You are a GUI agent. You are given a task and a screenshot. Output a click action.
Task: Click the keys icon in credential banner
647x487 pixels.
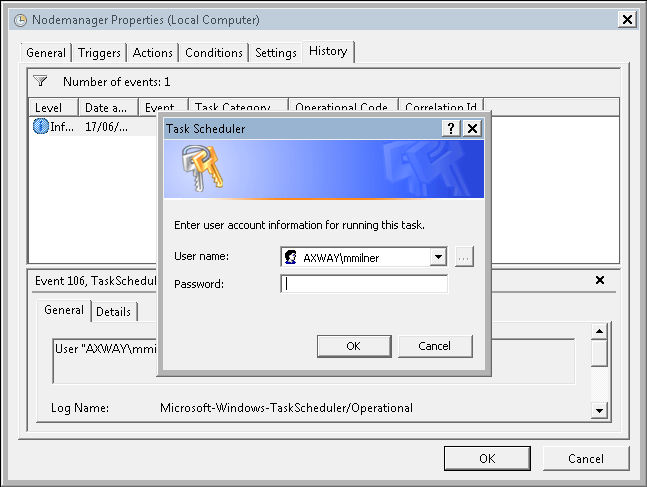[x=202, y=168]
